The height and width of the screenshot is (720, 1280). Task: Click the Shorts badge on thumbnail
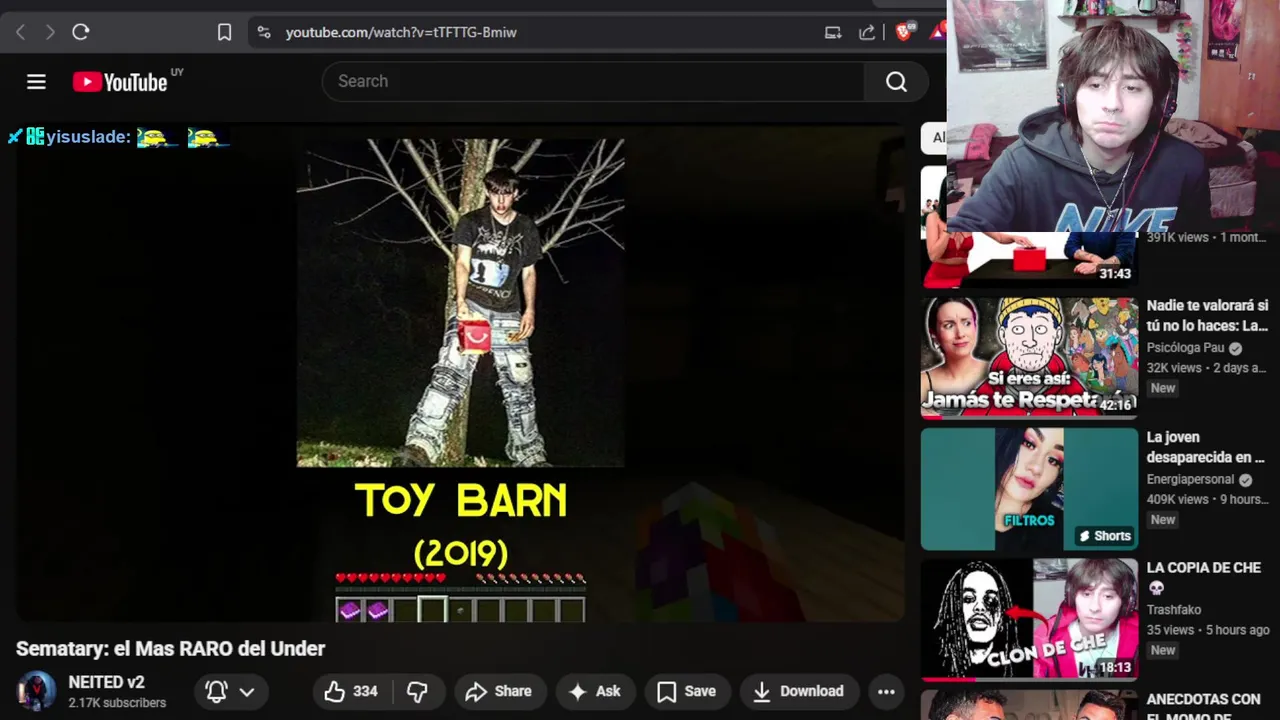1105,536
